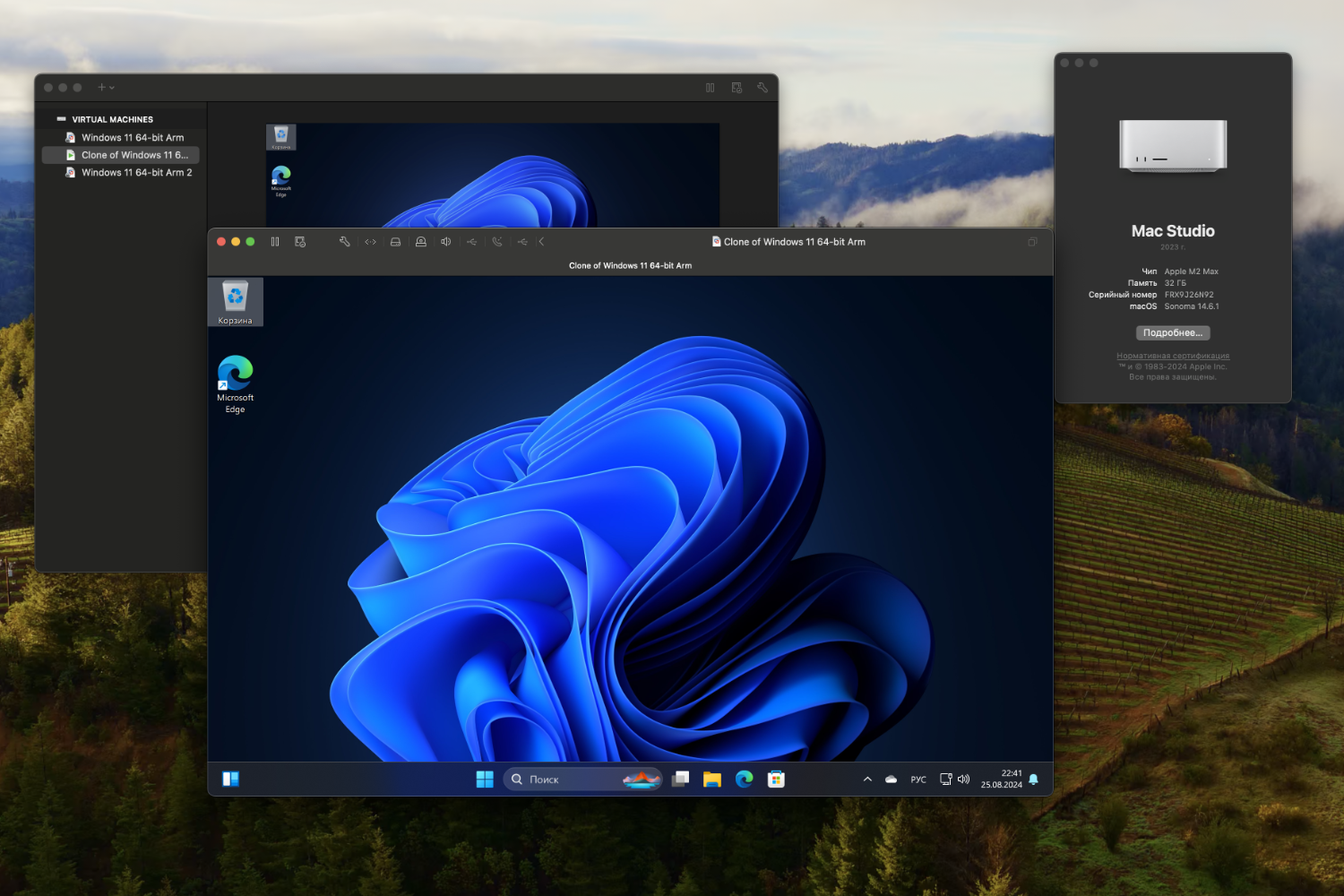Click the Windows Start button
Screen dimensions: 1344x896
pos(484,779)
